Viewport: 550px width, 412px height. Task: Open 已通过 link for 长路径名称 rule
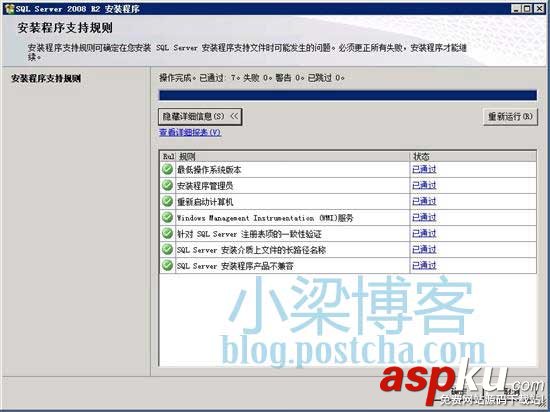tap(424, 249)
